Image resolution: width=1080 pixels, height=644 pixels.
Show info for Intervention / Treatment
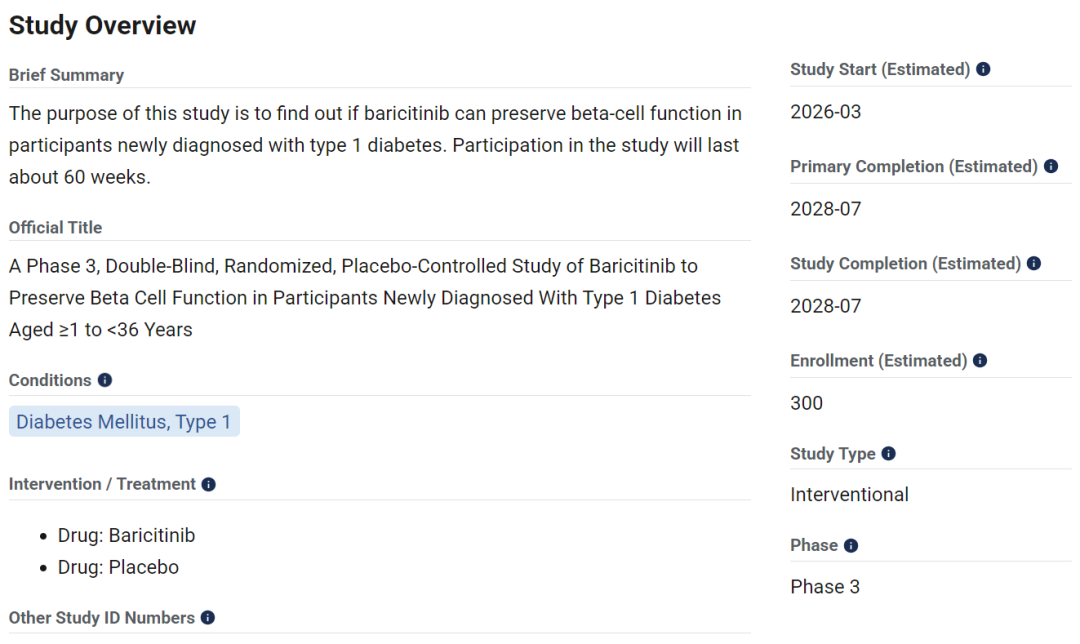point(208,485)
